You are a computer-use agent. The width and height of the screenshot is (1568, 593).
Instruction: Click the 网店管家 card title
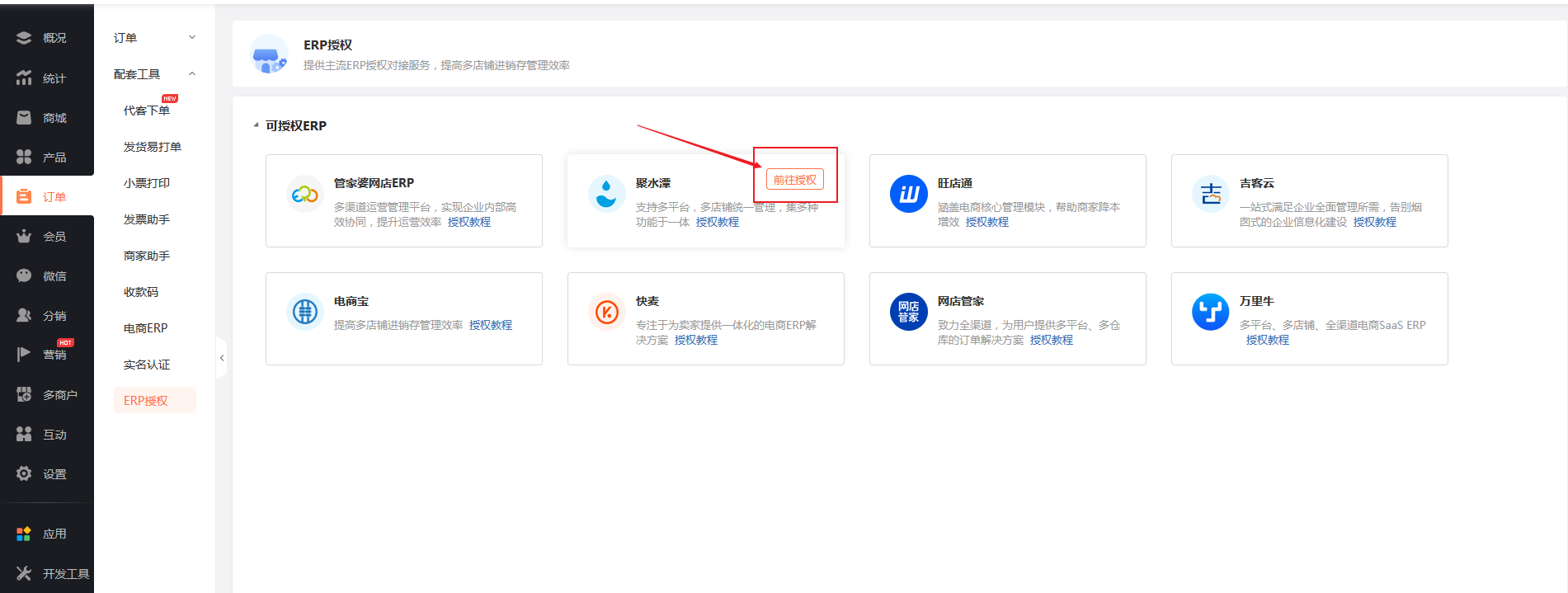point(961,301)
